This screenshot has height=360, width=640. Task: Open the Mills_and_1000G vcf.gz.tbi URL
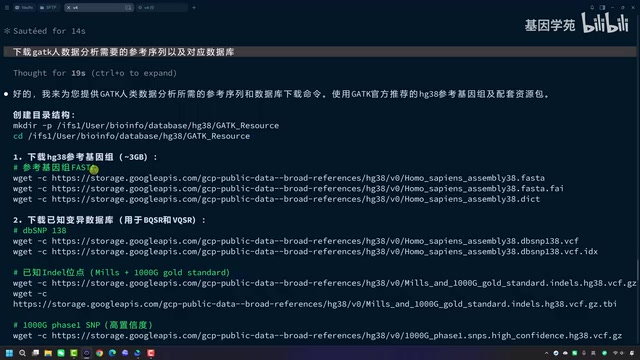pos(315,304)
